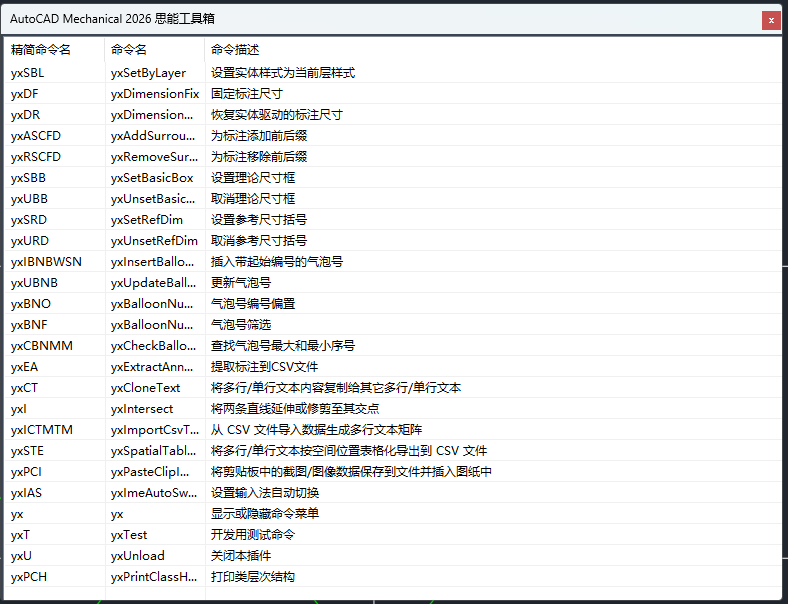788x604 pixels.
Task: Click the yxSetBasicBox command name
Action: click(152, 178)
